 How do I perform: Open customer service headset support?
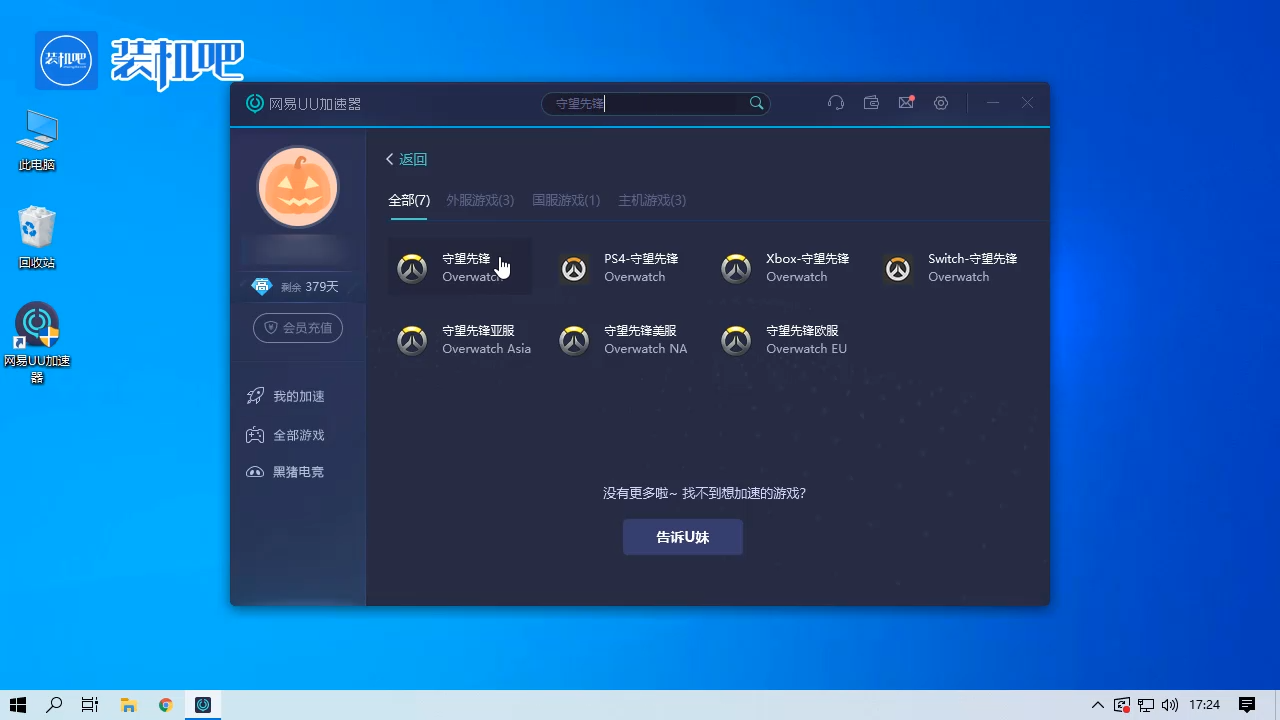click(x=836, y=102)
